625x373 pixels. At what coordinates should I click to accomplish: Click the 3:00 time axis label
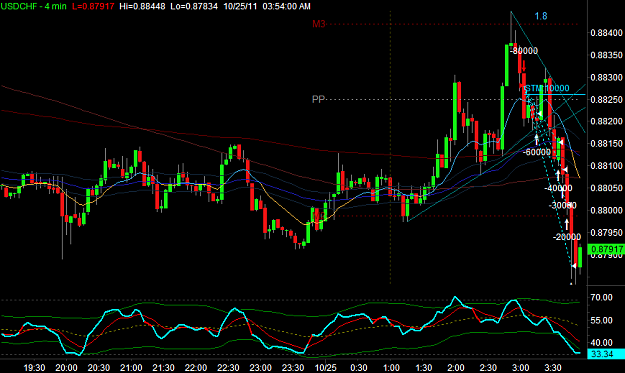tap(521, 367)
